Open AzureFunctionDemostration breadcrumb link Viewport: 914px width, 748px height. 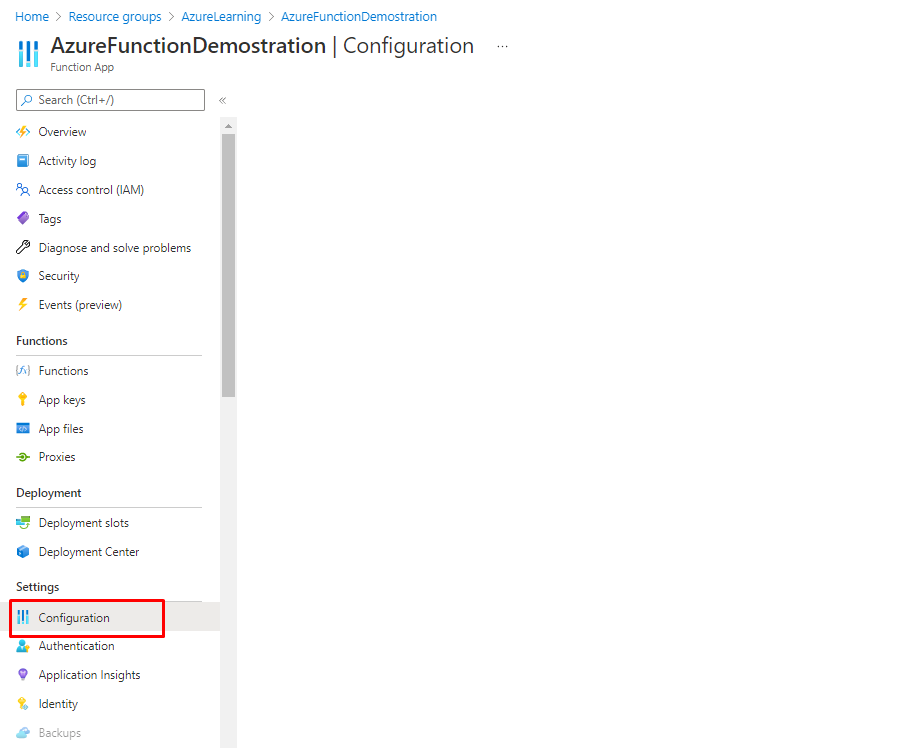[358, 16]
